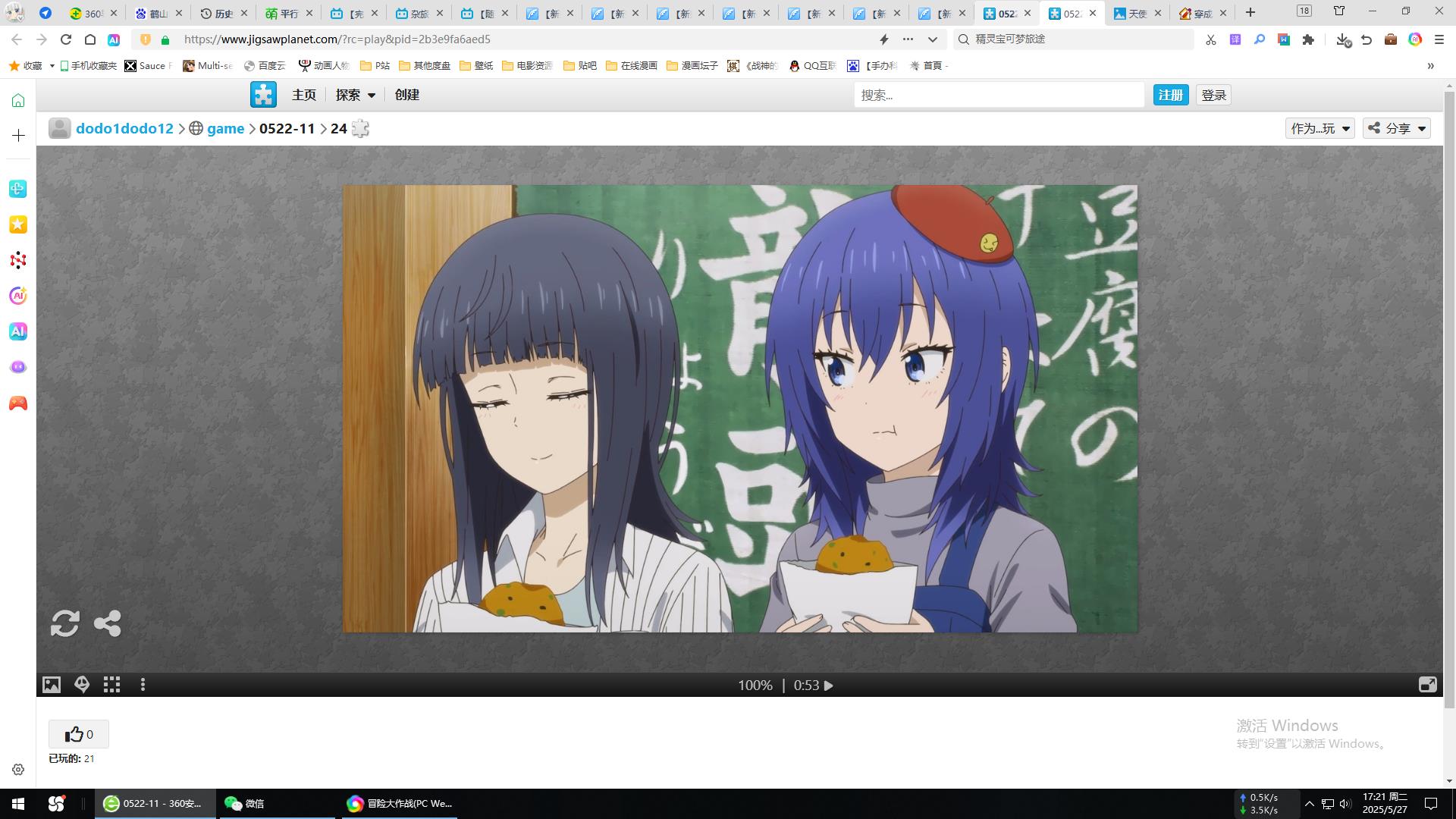Screen dimensions: 1456x819
Task: Click the 注册 register button
Action: pyautogui.click(x=1171, y=95)
